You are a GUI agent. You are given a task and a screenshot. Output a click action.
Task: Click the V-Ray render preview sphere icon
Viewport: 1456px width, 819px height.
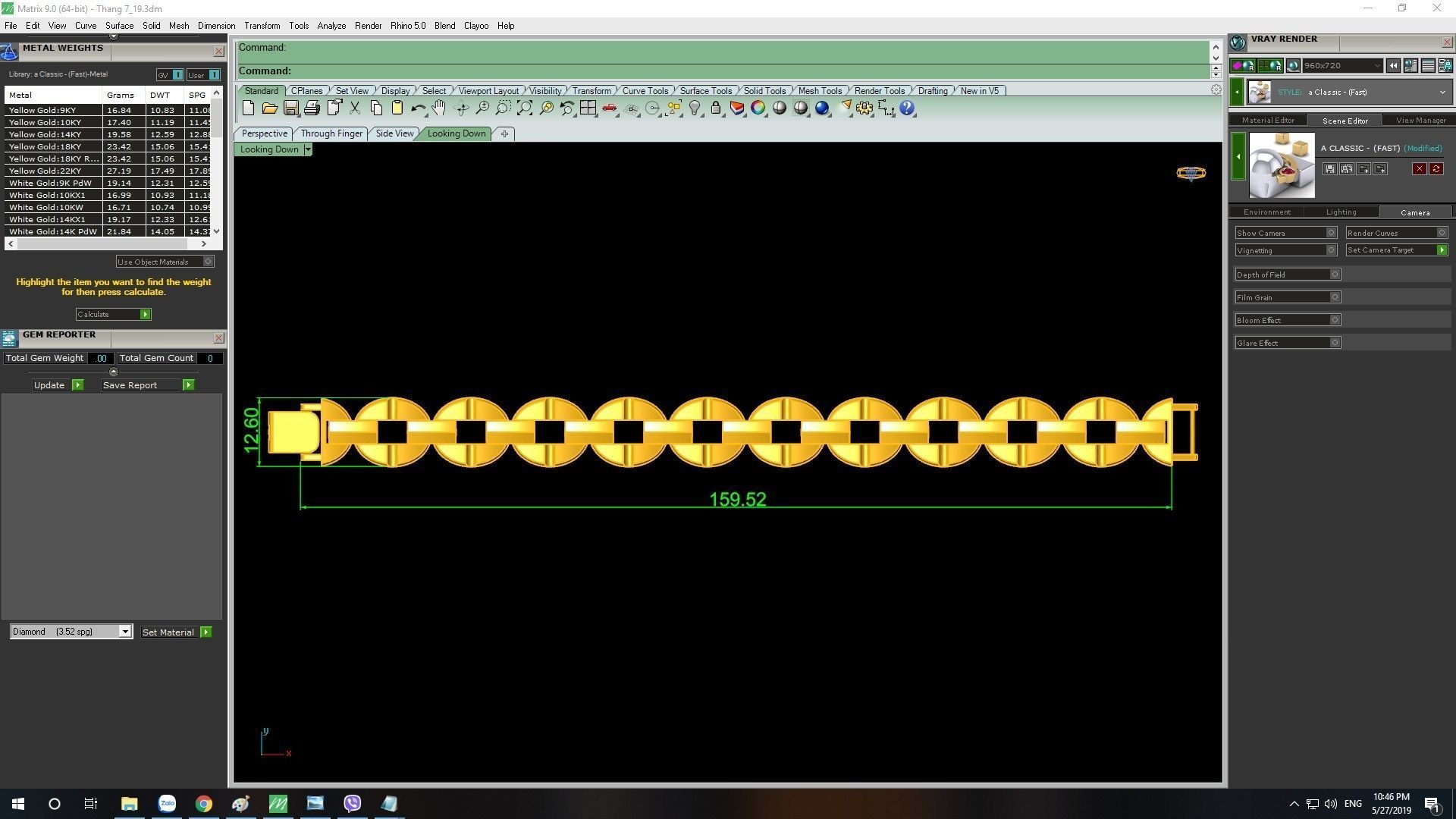click(1294, 66)
